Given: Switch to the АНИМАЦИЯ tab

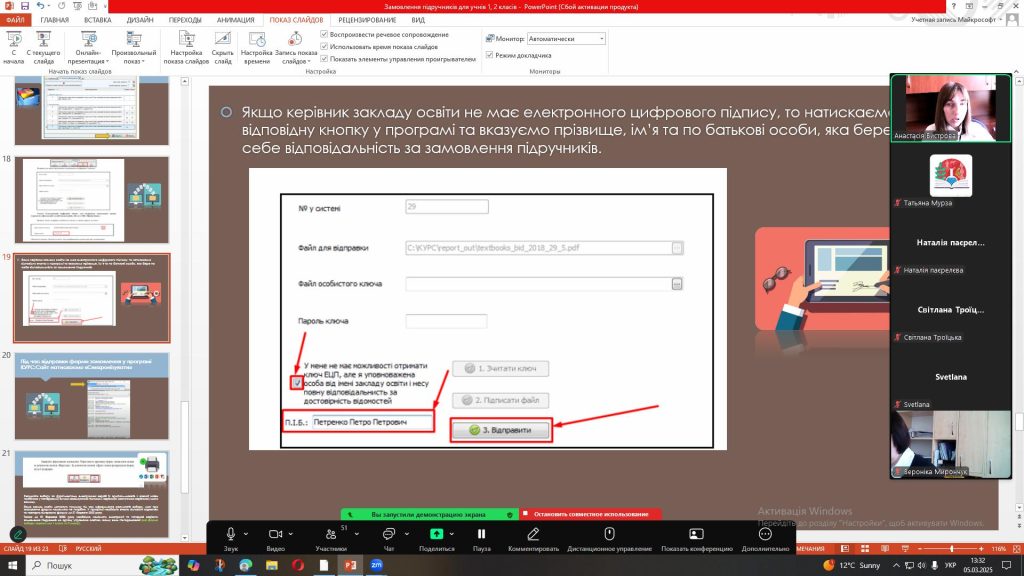Looking at the screenshot, I should pyautogui.click(x=235, y=20).
